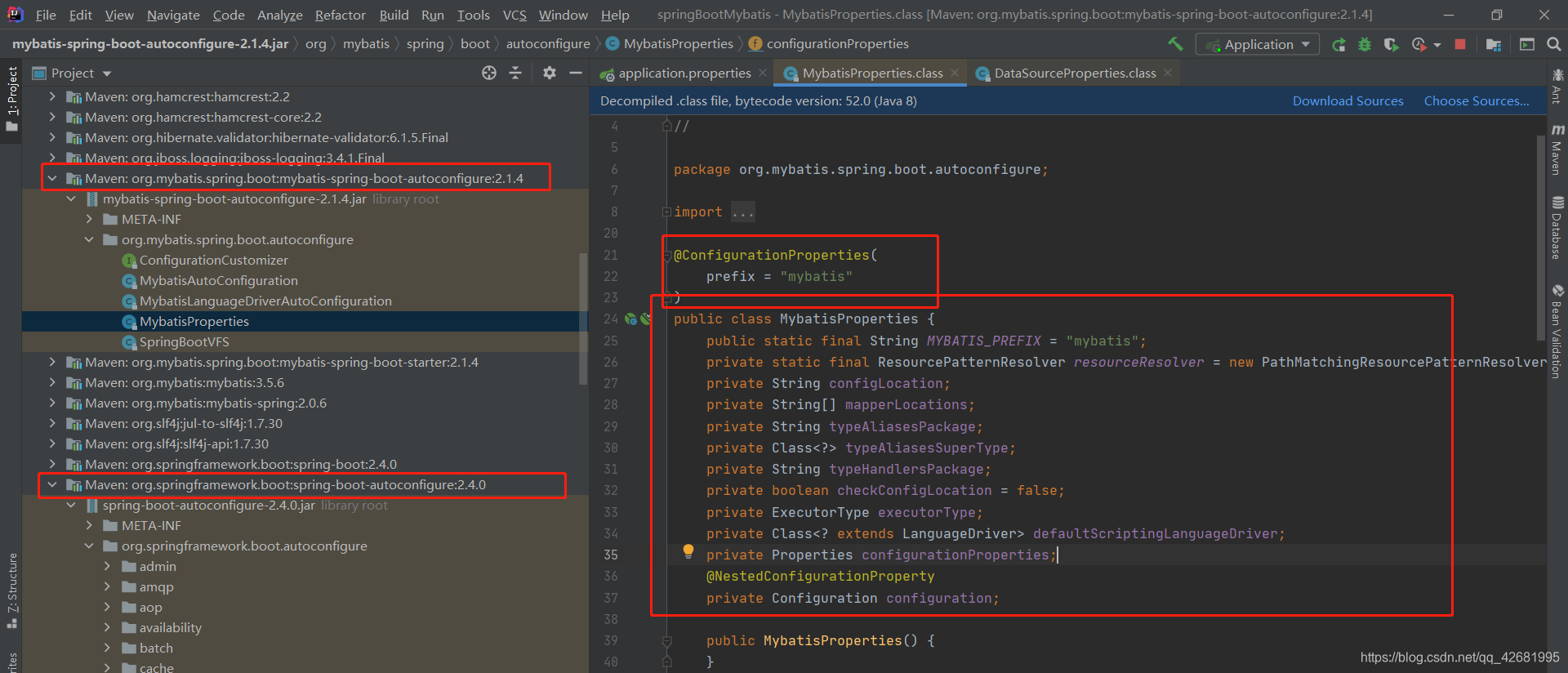Fold the MybatisProperties constructor at line 39
1568x673 pixels.
point(666,640)
